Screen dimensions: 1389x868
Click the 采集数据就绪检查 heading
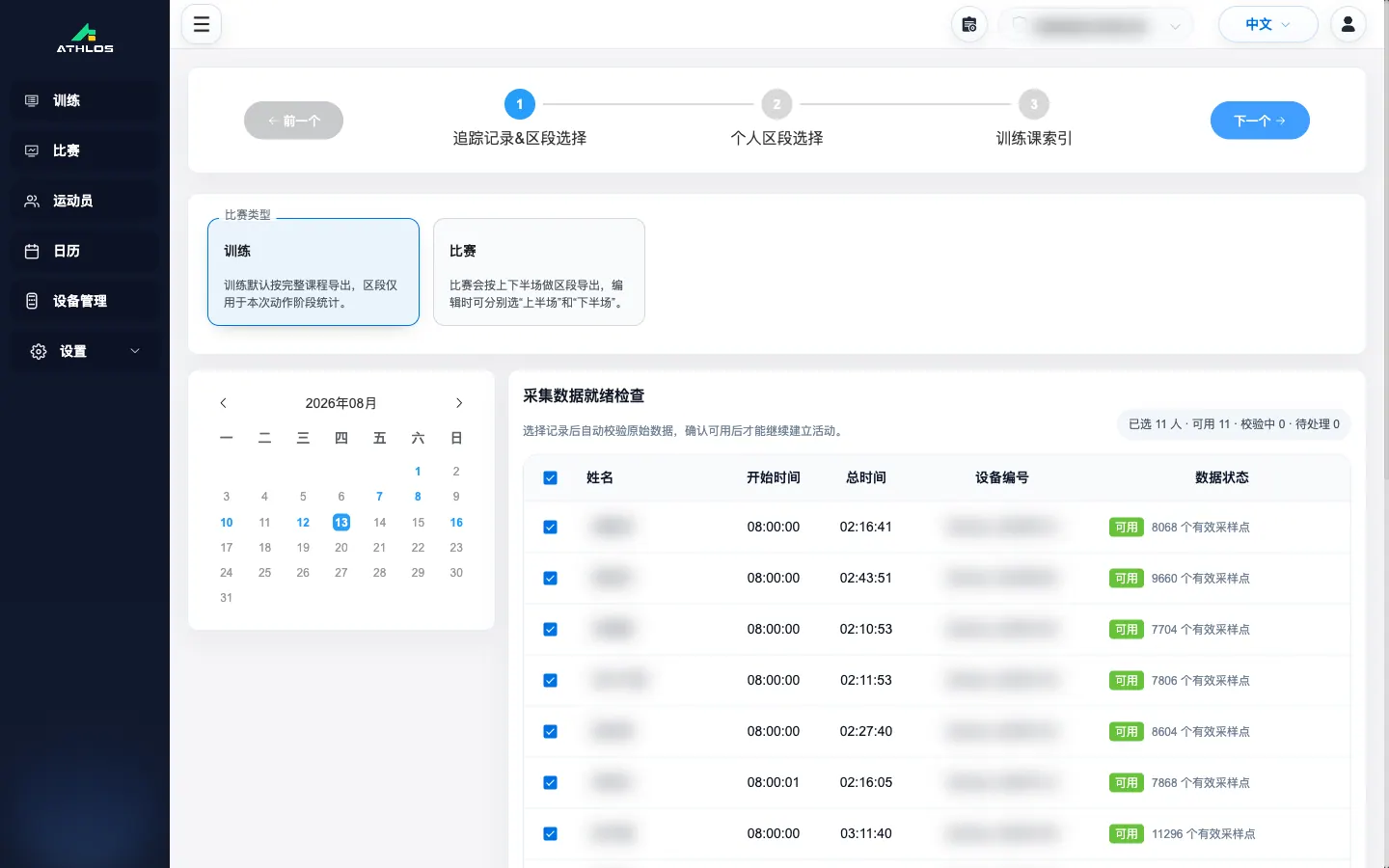pos(584,395)
